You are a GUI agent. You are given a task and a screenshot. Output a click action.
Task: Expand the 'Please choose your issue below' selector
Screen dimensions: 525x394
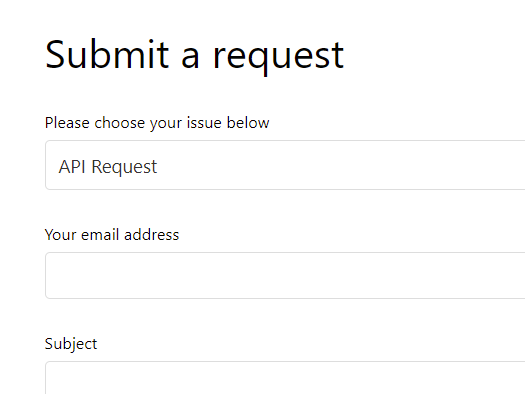pos(285,165)
